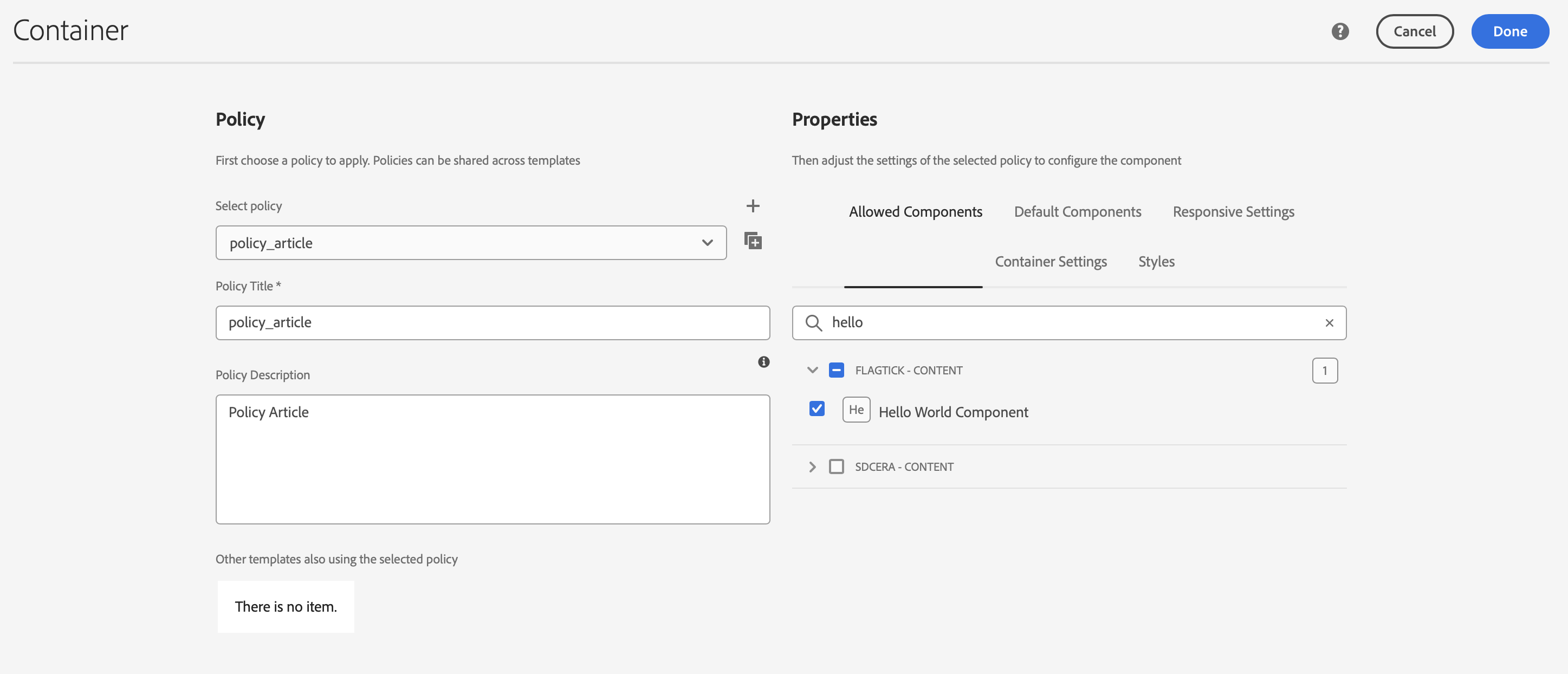Click the help question mark icon
This screenshot has height=674, width=1568.
coord(1340,31)
